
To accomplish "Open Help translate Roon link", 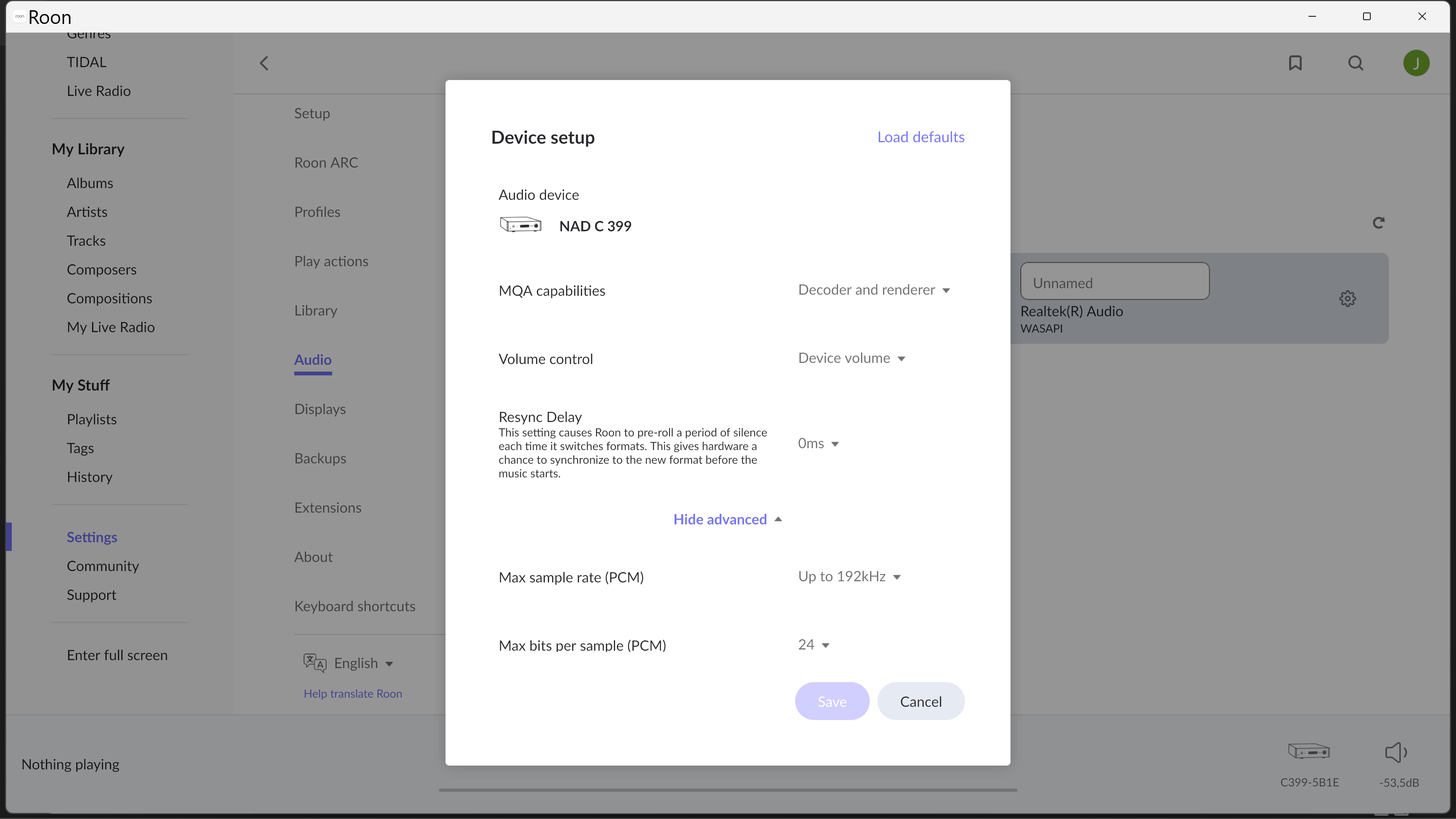I will tap(353, 693).
